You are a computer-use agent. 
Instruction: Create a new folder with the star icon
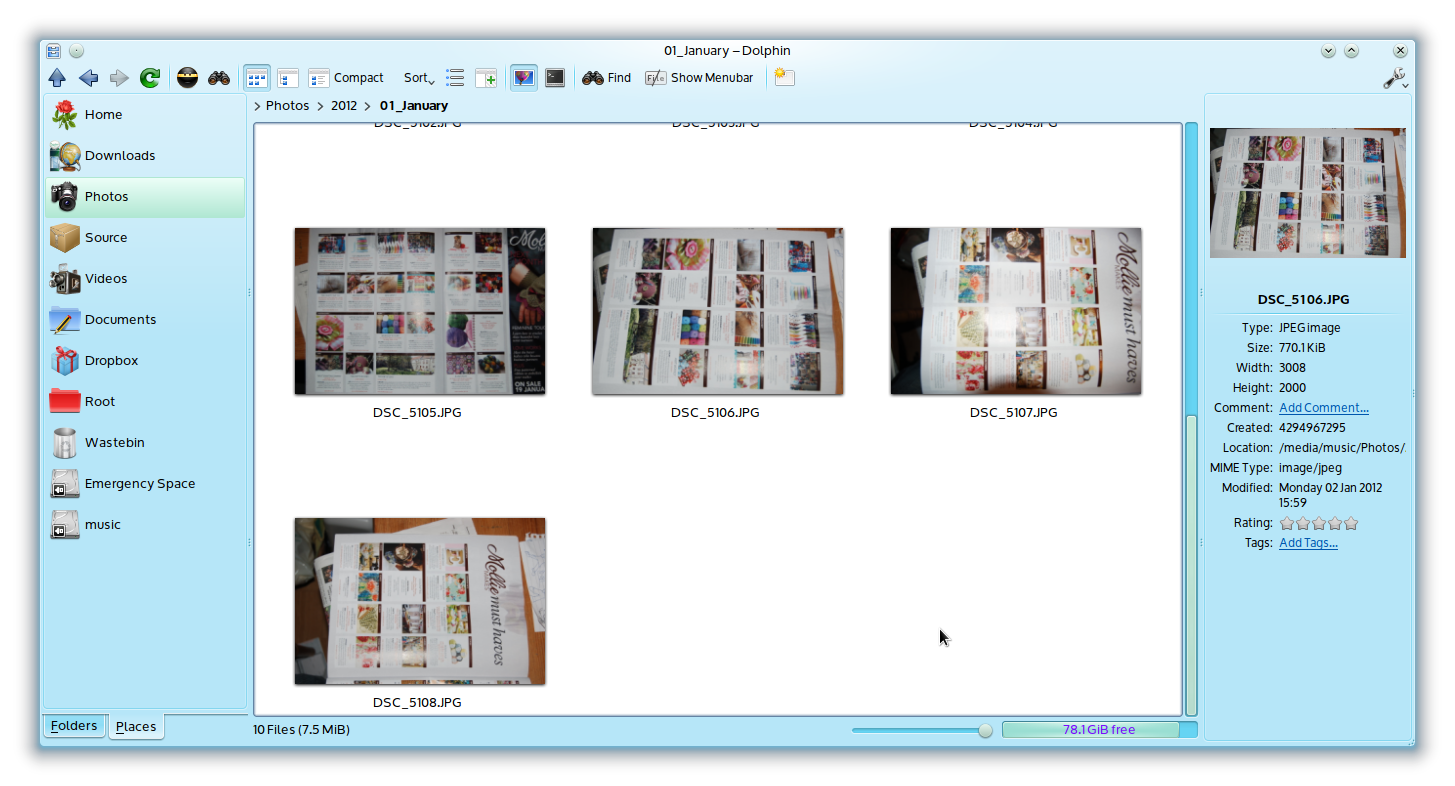[x=784, y=77]
